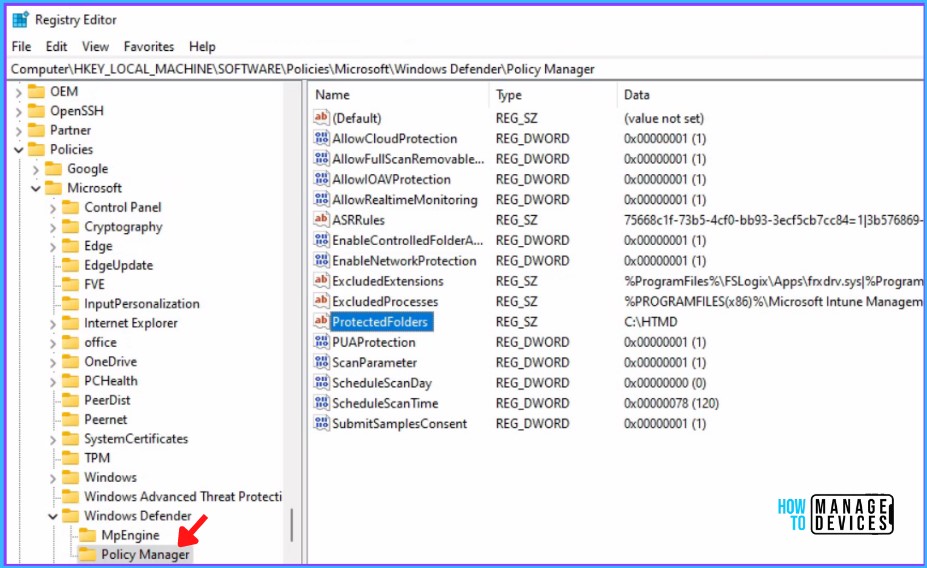Image resolution: width=927 pixels, height=568 pixels.
Task: Select the PCHealth tree key
Action: point(111,381)
